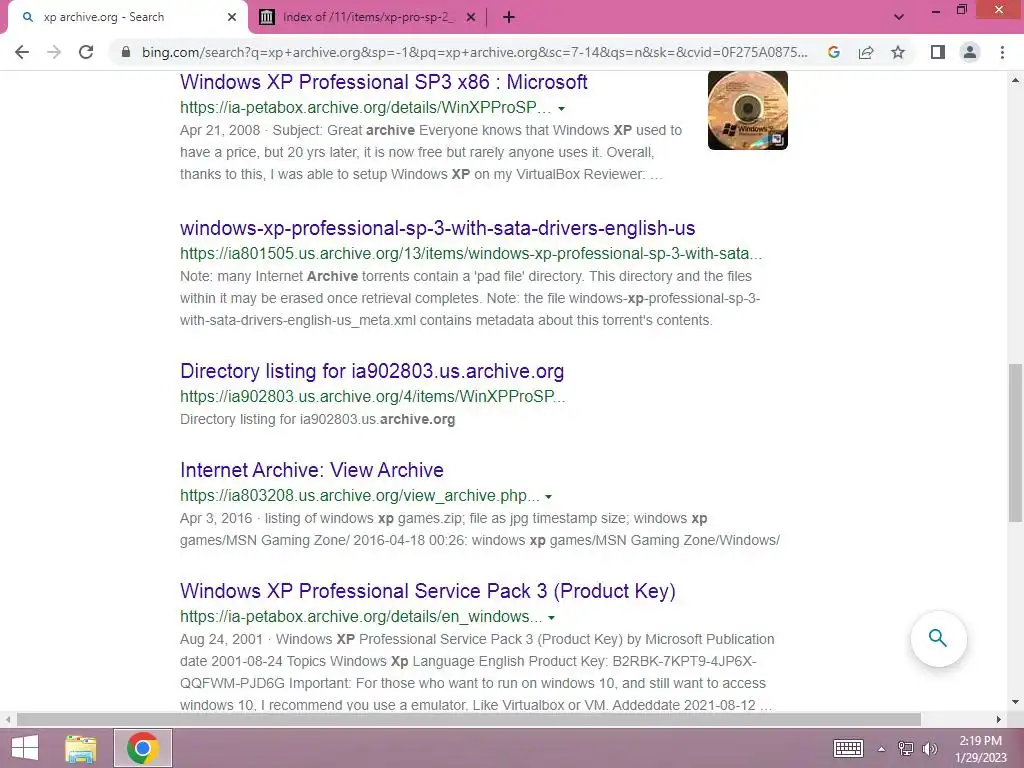Open a new browser tab
The image size is (1024, 768).
(x=509, y=18)
